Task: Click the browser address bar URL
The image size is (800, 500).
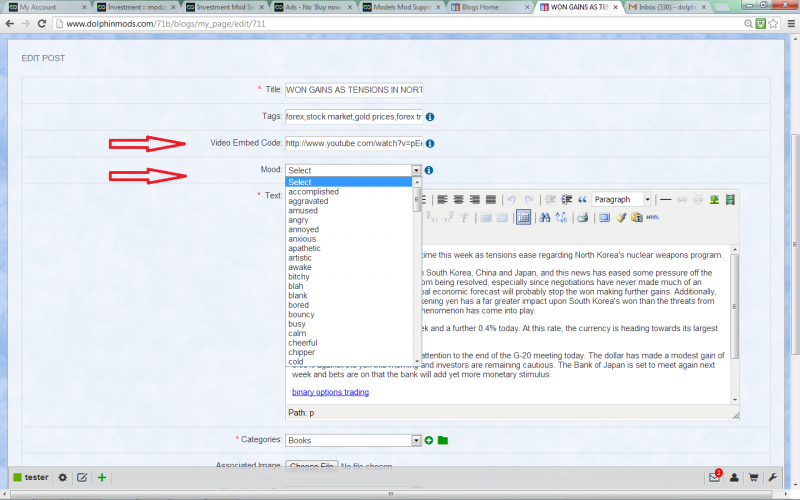Action: (x=166, y=23)
